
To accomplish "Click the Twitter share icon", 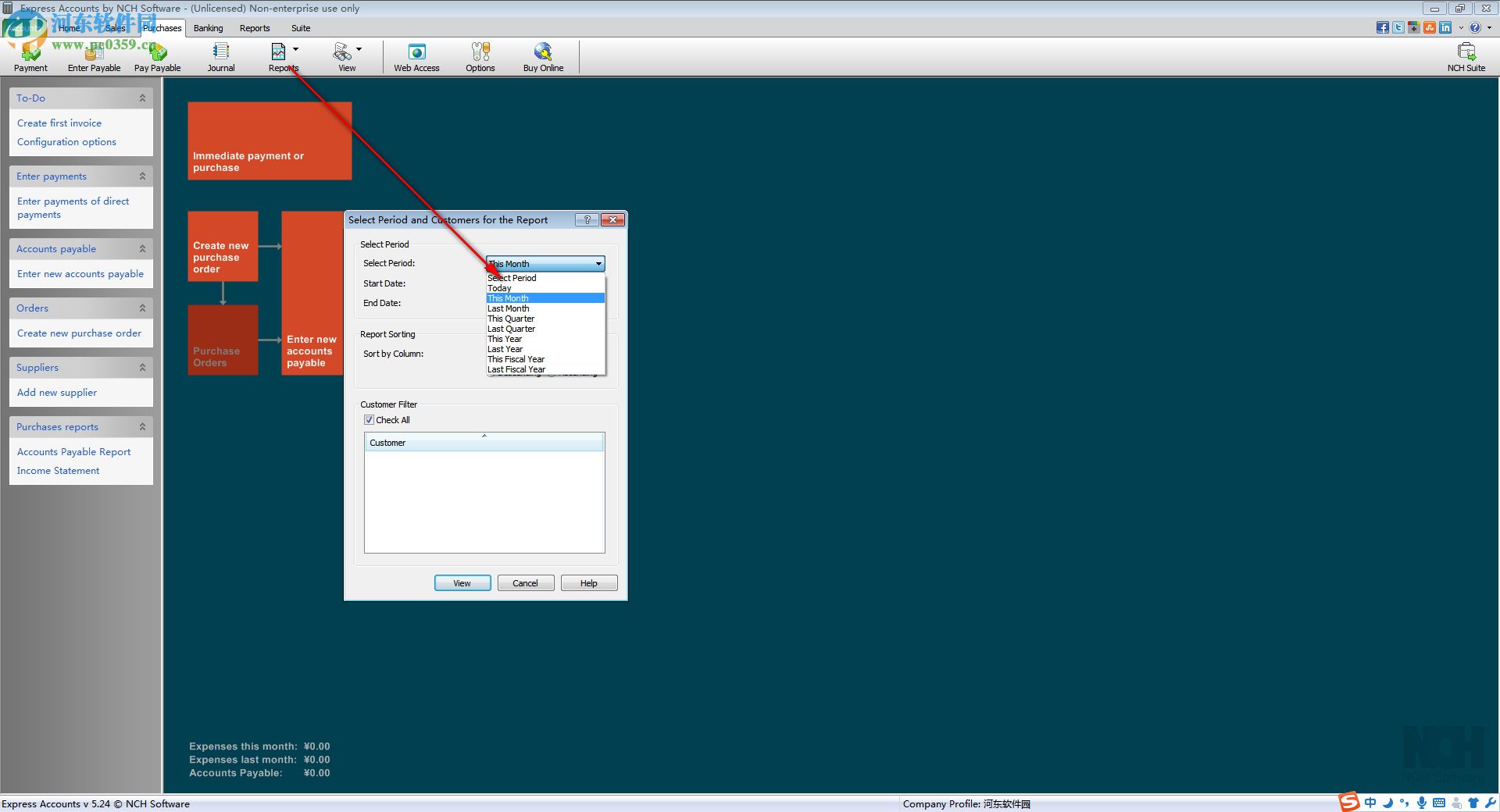I will pyautogui.click(x=1398, y=27).
